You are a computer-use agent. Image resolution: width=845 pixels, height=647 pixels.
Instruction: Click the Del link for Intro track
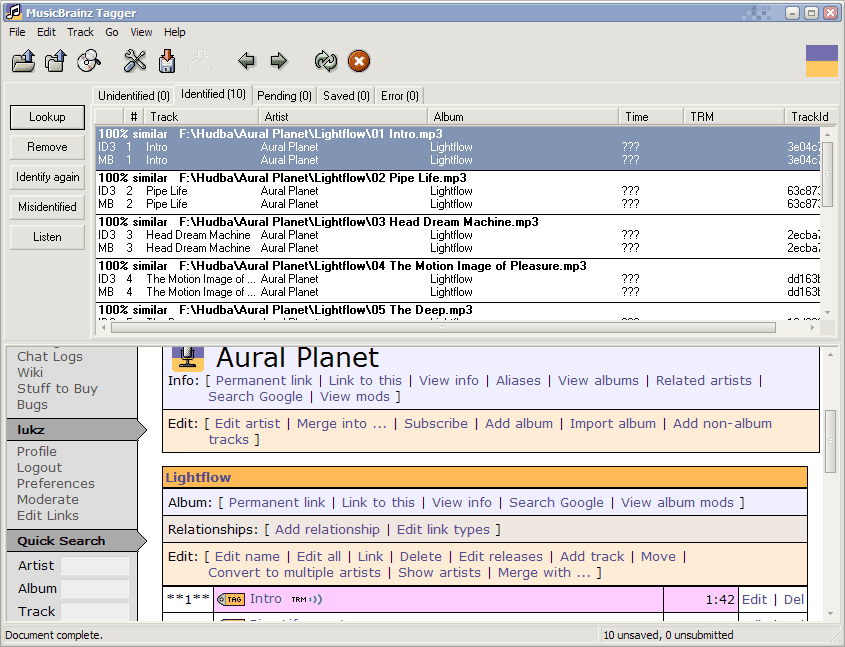(794, 600)
